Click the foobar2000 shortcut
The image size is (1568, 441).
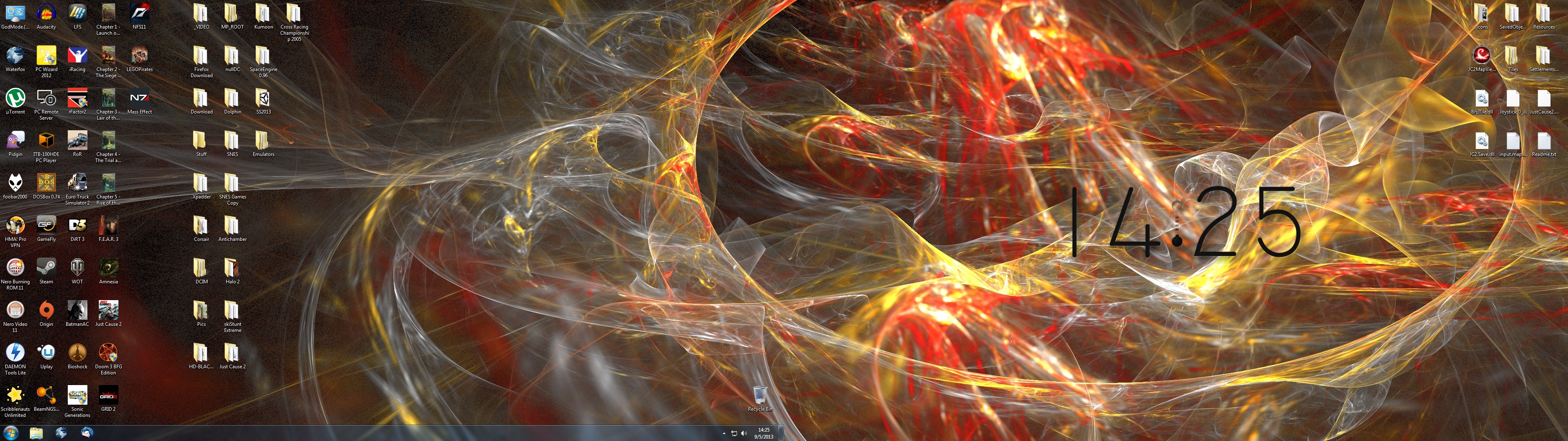click(x=15, y=183)
